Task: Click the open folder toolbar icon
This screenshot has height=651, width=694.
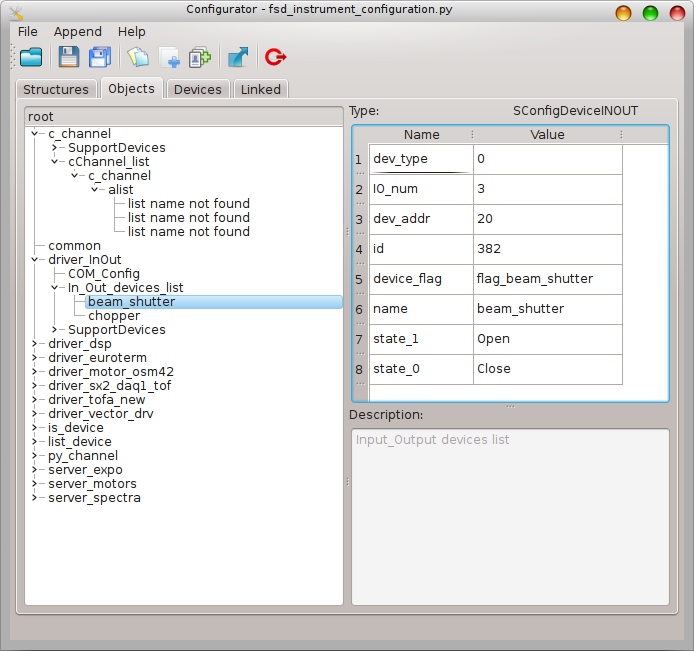Action: pyautogui.click(x=31, y=57)
